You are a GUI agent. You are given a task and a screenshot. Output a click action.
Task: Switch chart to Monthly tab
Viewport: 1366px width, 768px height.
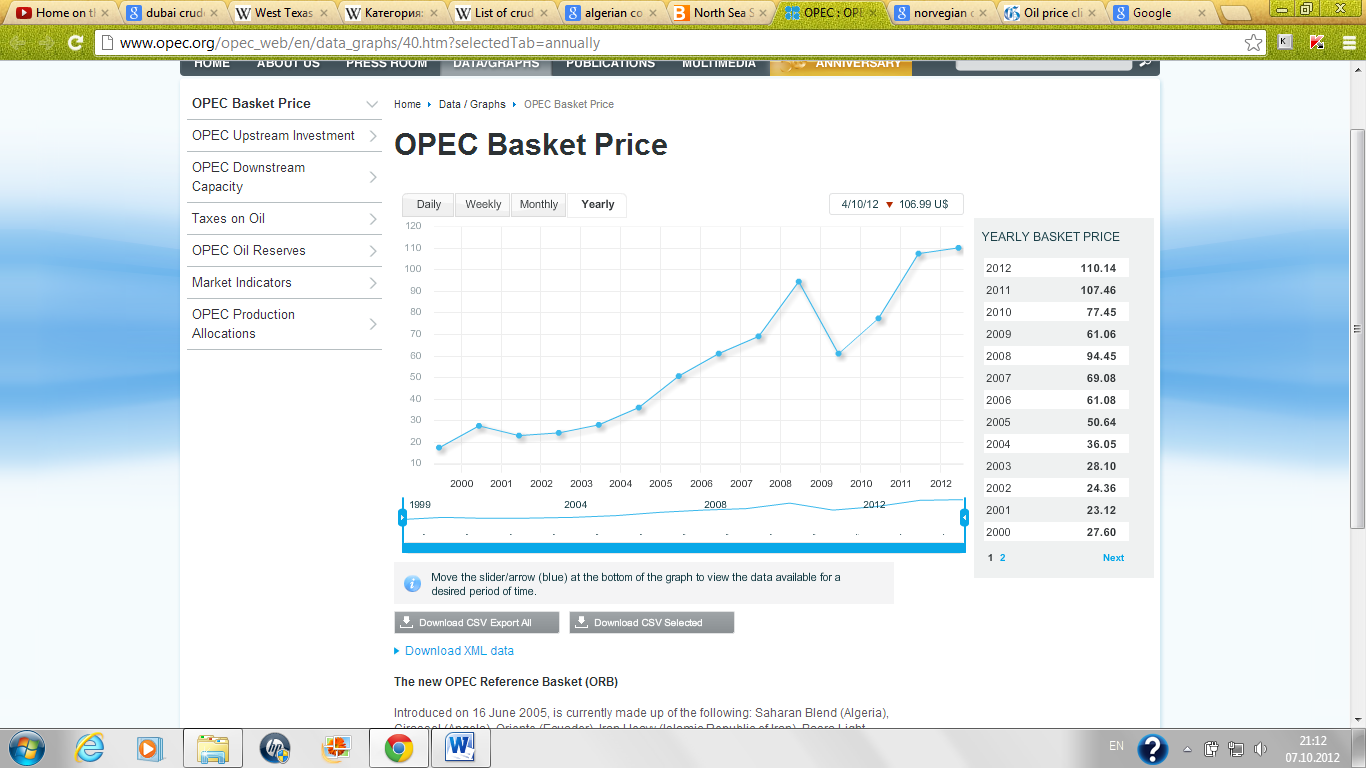539,204
